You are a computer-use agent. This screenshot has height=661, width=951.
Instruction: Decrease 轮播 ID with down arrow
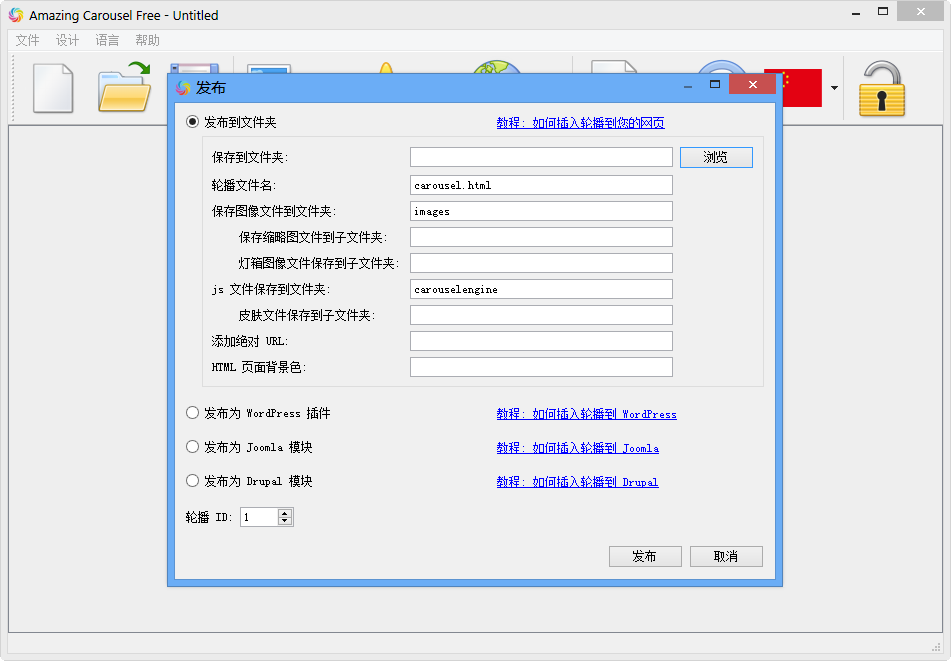click(285, 522)
